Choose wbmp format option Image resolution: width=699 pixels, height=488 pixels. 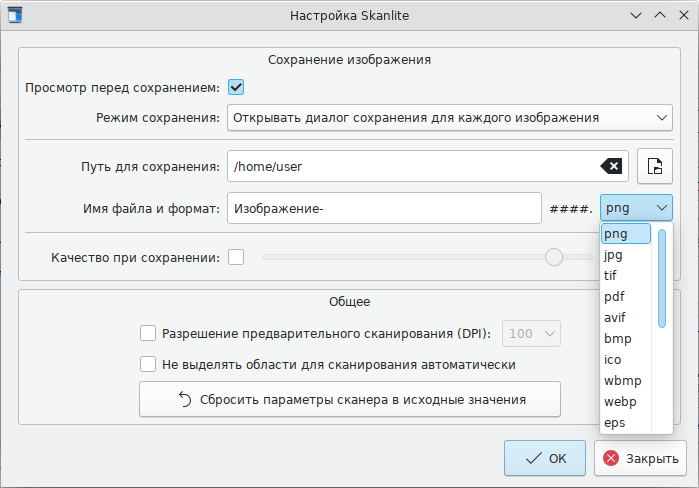[625, 381]
